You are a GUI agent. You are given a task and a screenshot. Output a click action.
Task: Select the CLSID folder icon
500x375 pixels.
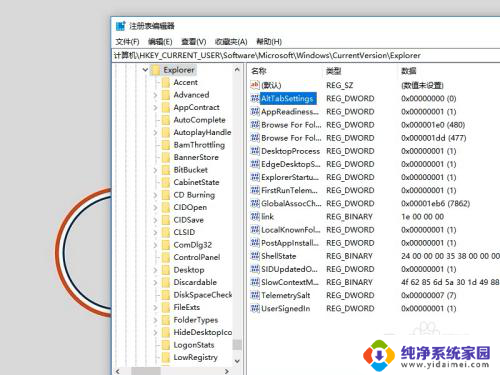tap(166, 232)
